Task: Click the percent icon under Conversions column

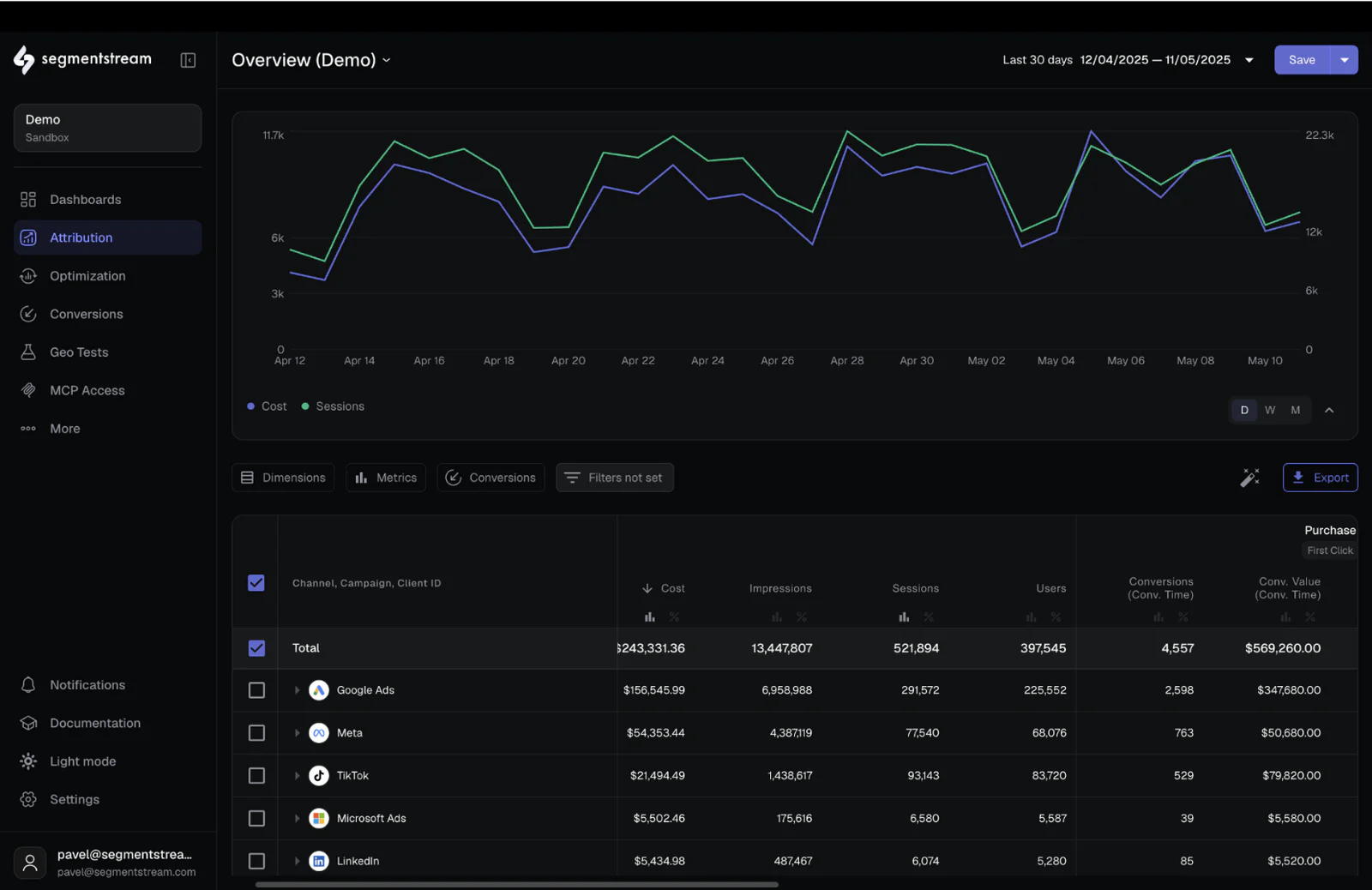Action: (1183, 617)
